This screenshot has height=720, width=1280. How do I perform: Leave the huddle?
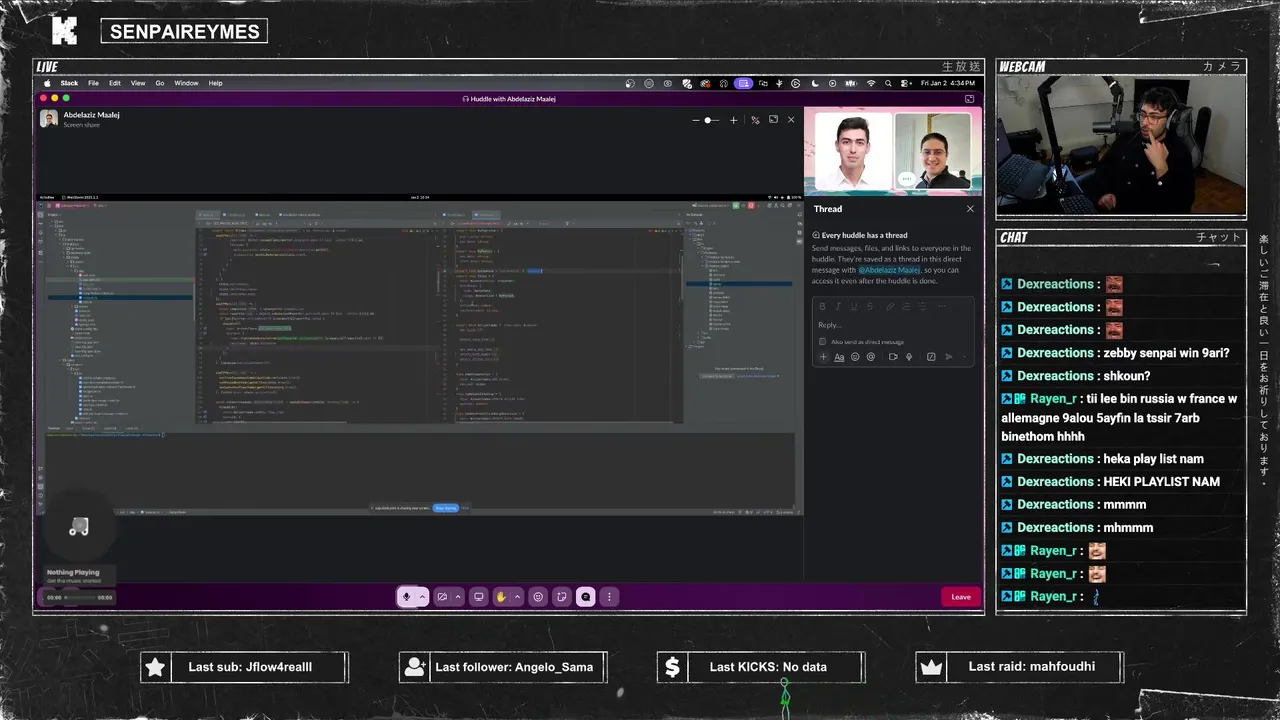pos(961,597)
